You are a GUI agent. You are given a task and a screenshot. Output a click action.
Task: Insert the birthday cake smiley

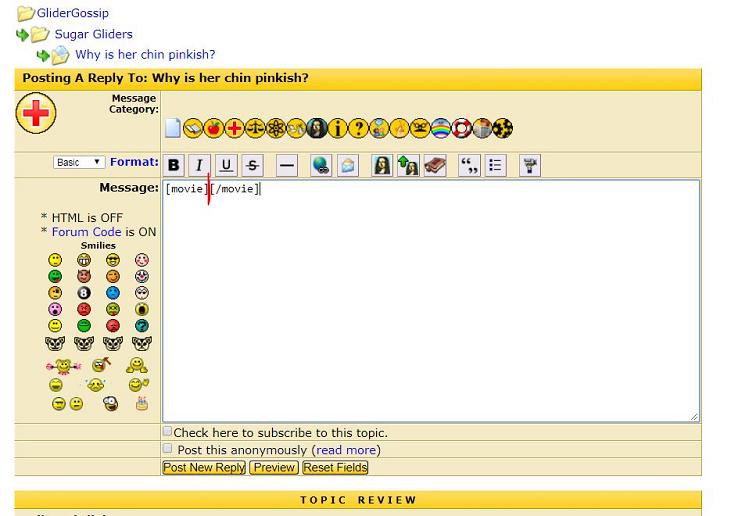[x=142, y=403]
